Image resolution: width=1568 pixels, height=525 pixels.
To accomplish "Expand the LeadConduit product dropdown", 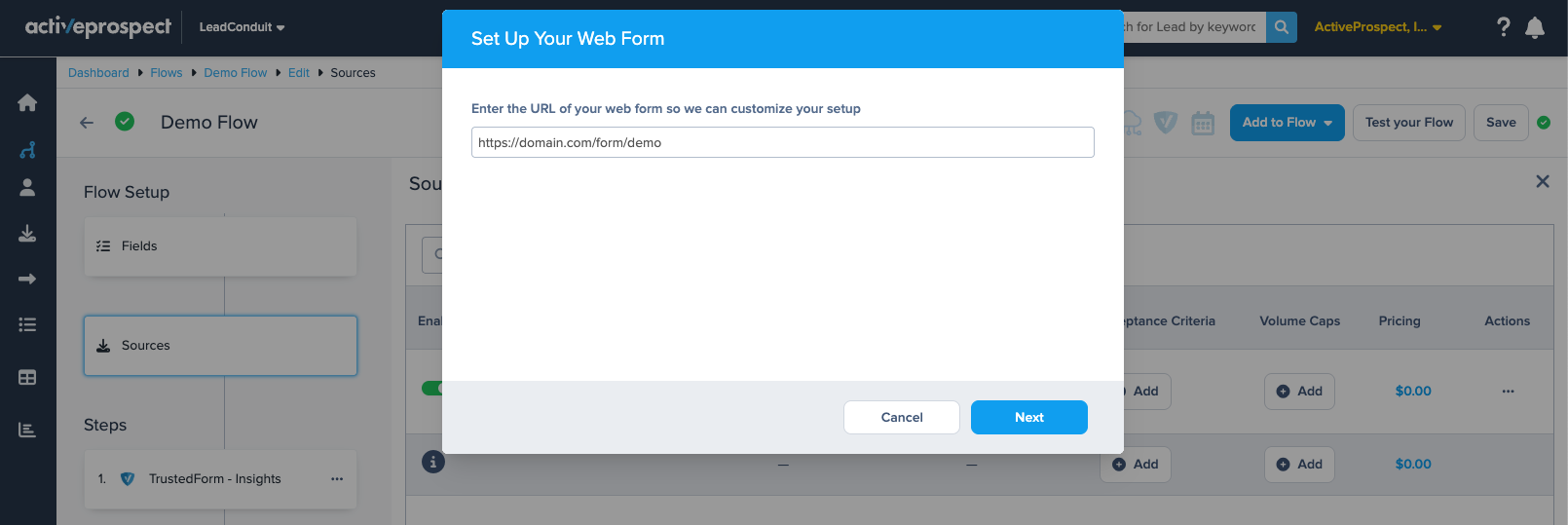I will [242, 27].
